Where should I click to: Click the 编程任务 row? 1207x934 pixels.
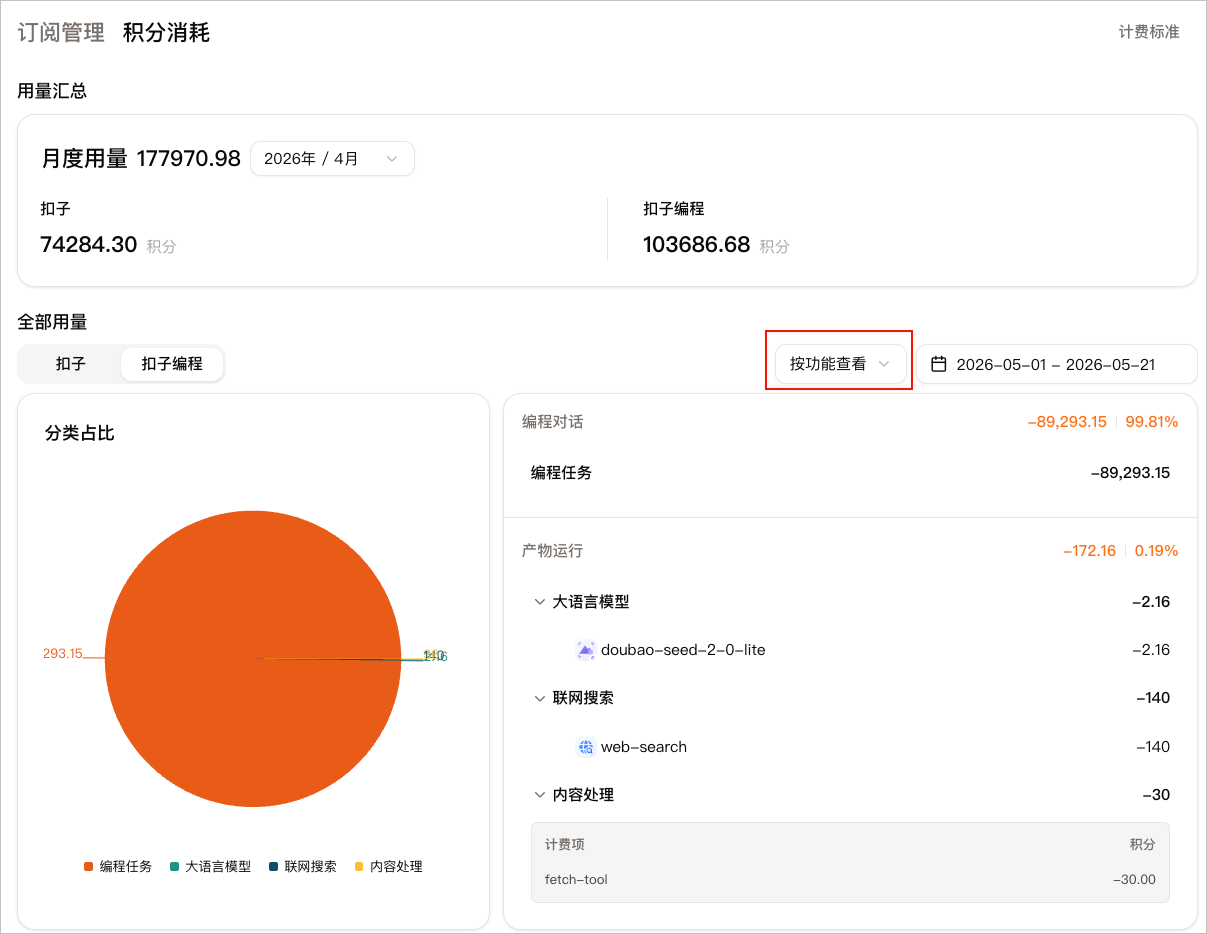(x=850, y=473)
